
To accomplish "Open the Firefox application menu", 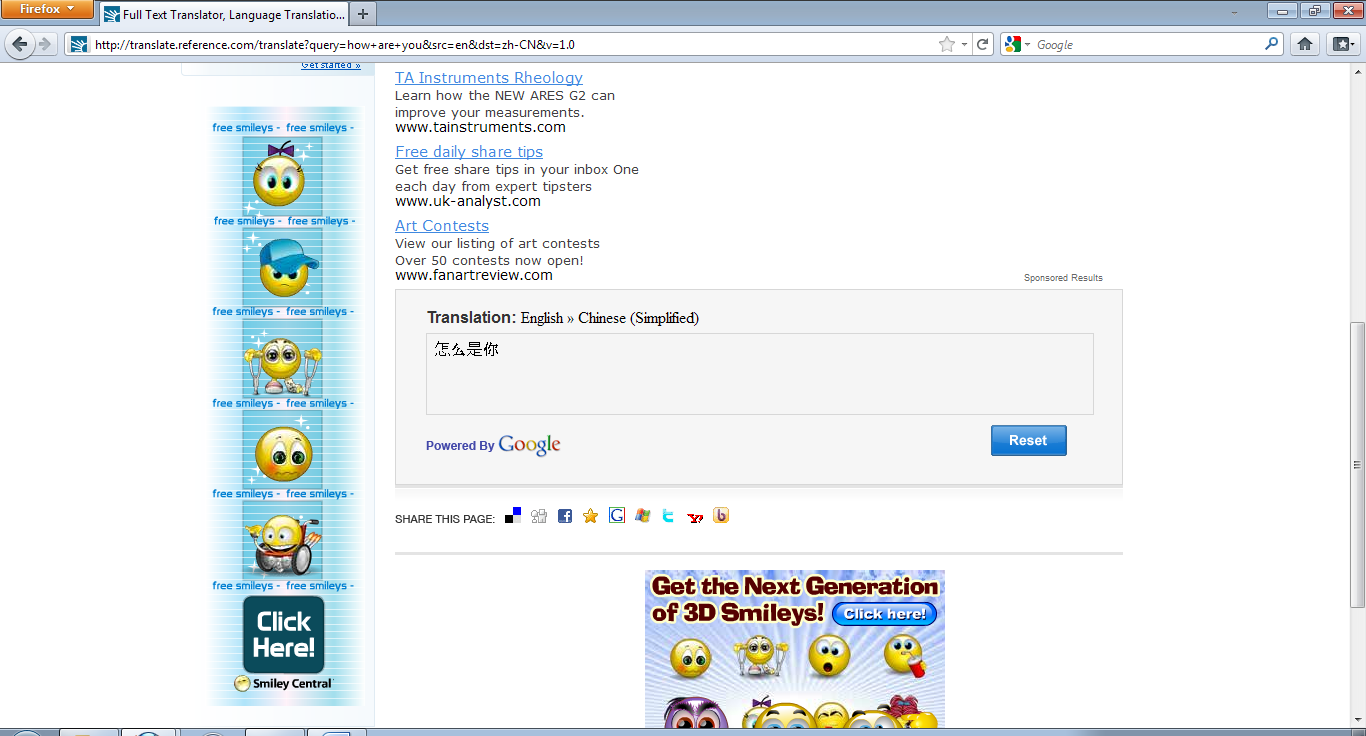I will click(48, 9).
